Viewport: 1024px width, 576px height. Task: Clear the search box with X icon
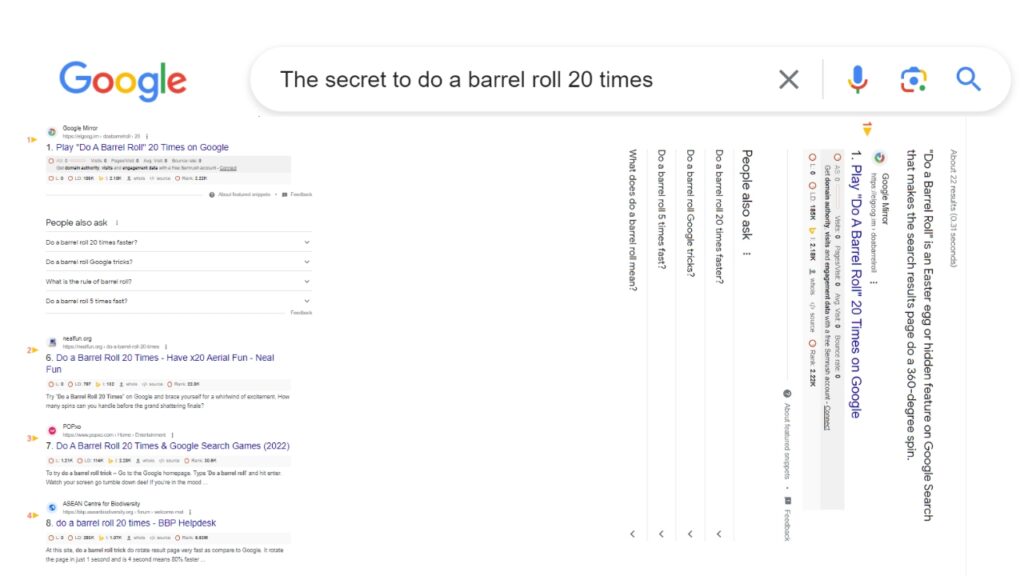(x=789, y=80)
